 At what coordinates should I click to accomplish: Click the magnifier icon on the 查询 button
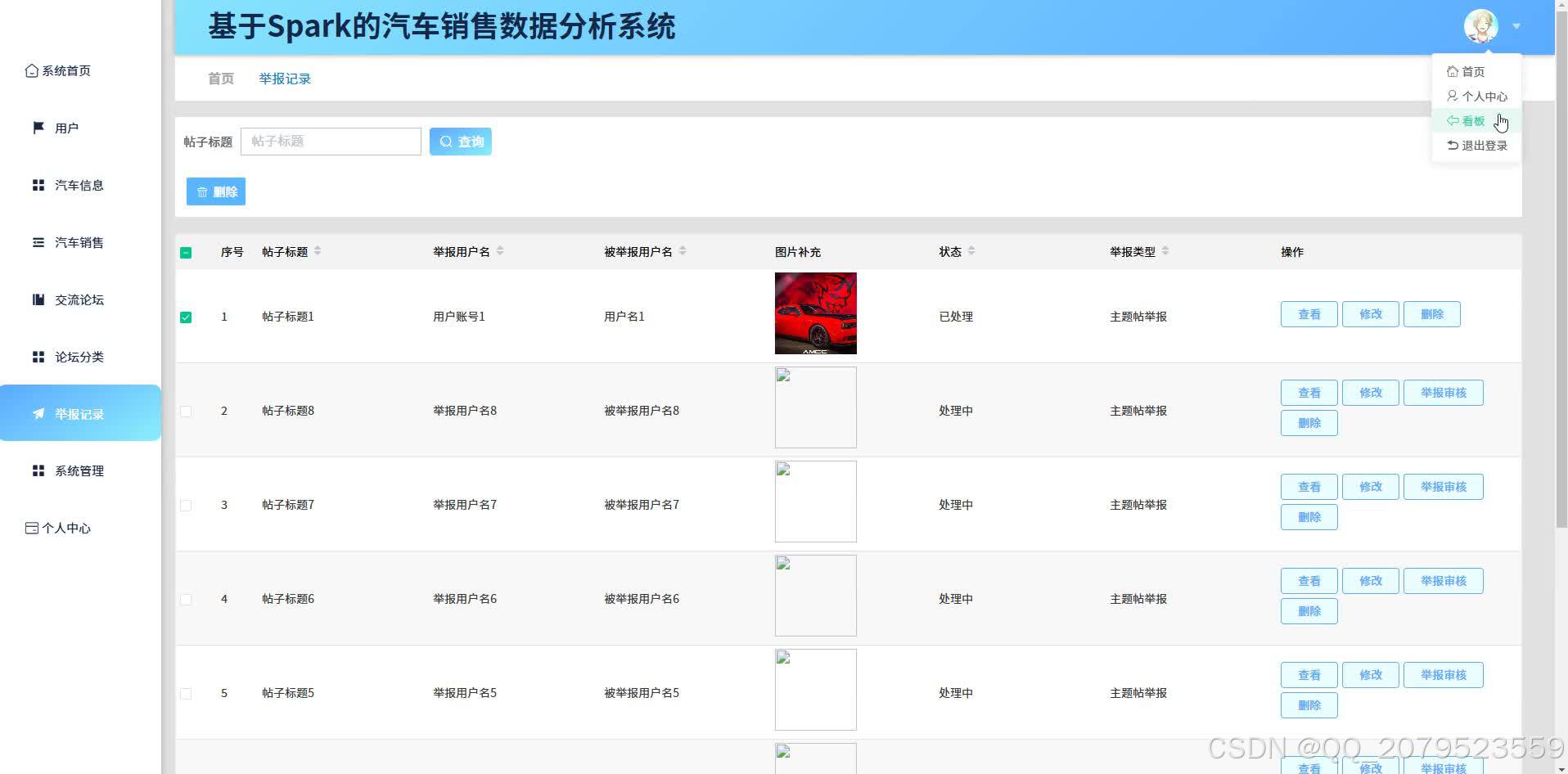coord(446,142)
